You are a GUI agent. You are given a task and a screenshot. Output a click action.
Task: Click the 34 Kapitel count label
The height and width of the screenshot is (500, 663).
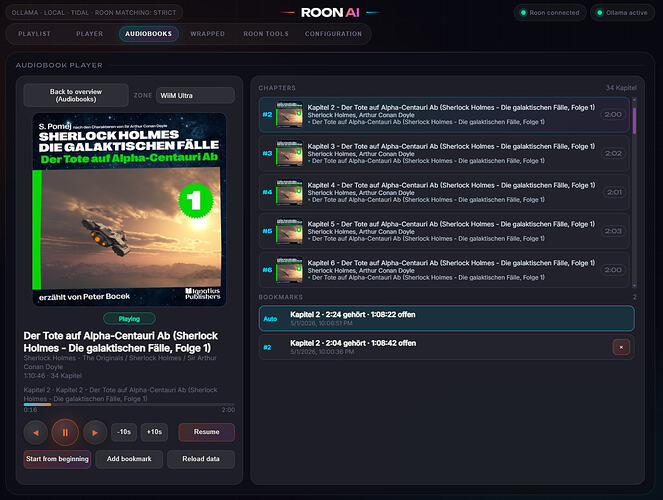[x=621, y=88]
